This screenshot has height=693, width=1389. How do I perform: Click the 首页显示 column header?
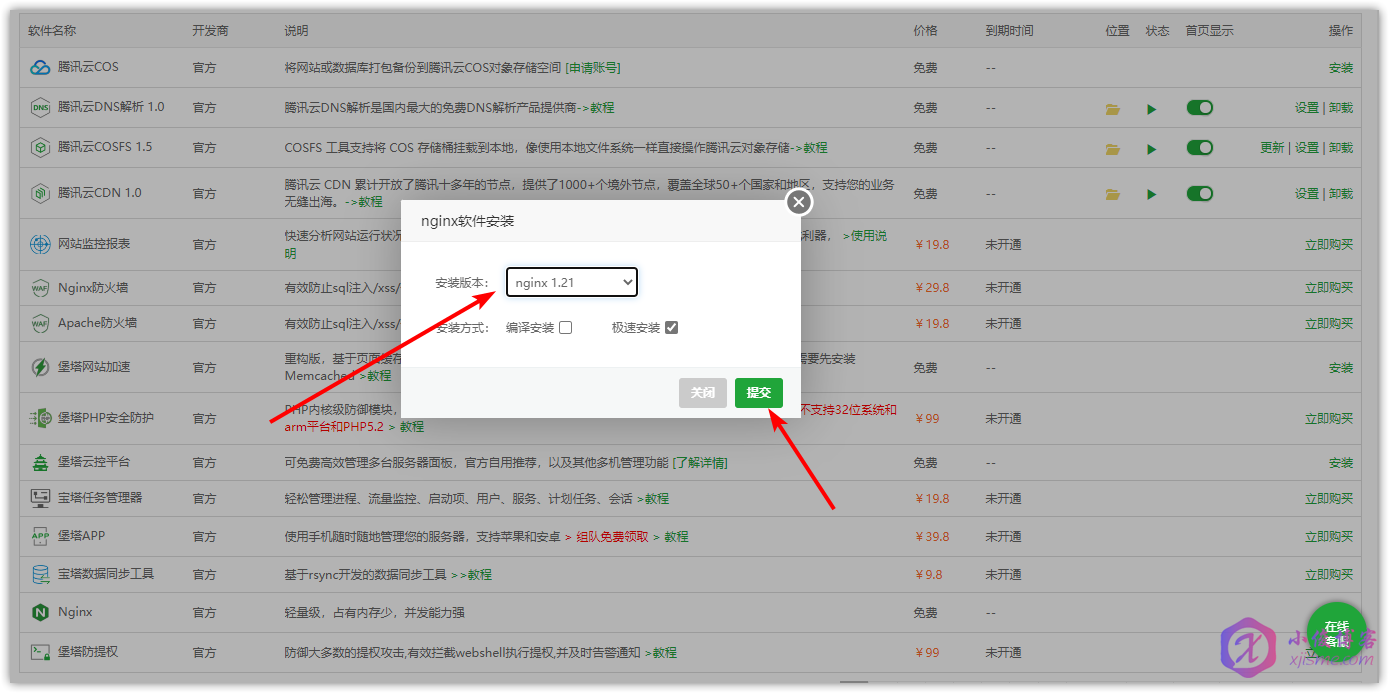(1210, 31)
